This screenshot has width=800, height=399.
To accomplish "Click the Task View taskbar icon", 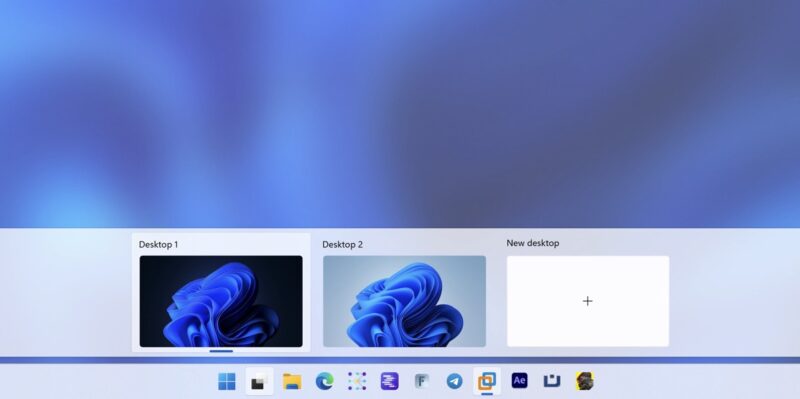I will tap(259, 381).
